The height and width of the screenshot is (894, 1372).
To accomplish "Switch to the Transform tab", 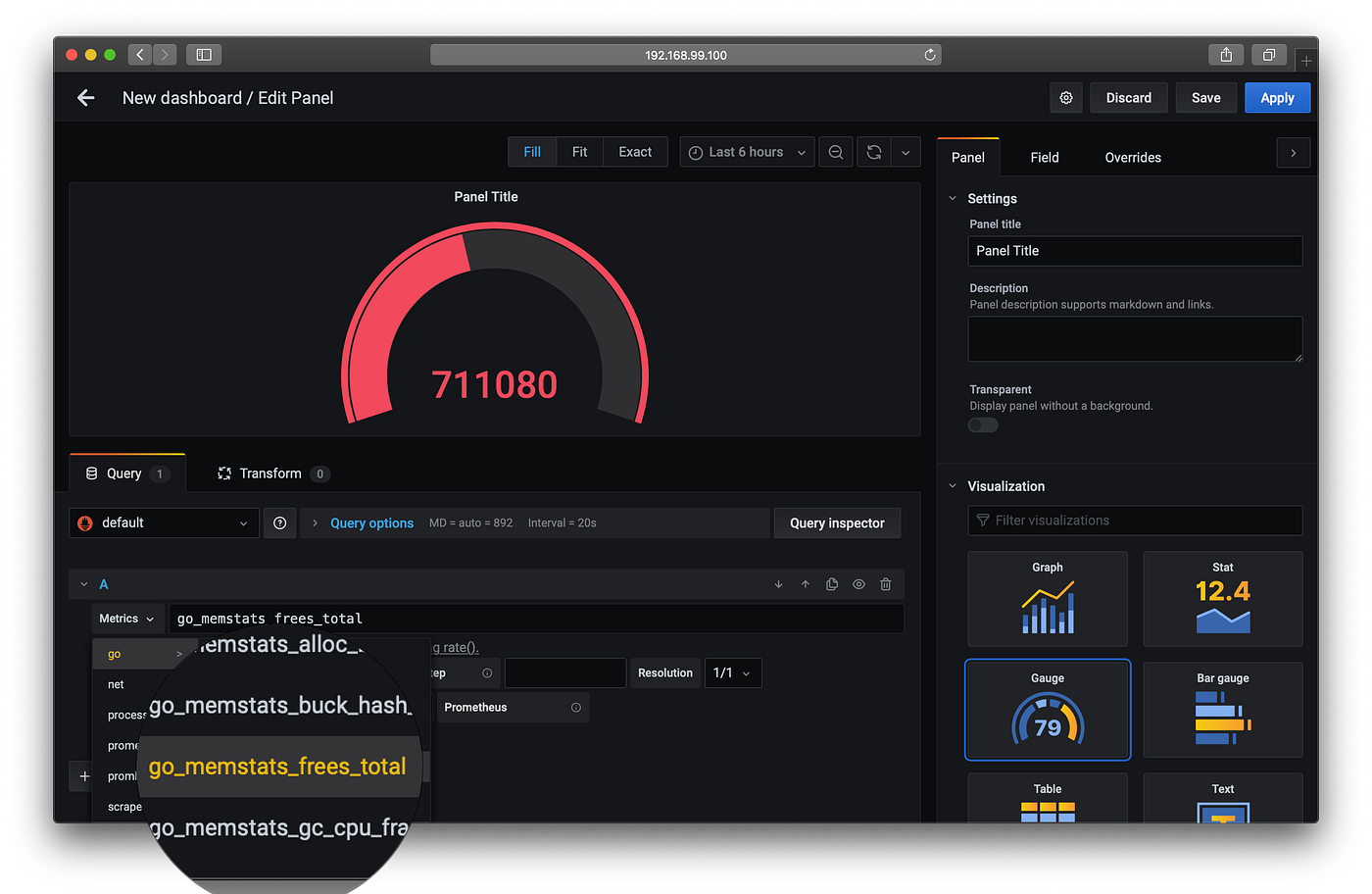I will point(271,473).
